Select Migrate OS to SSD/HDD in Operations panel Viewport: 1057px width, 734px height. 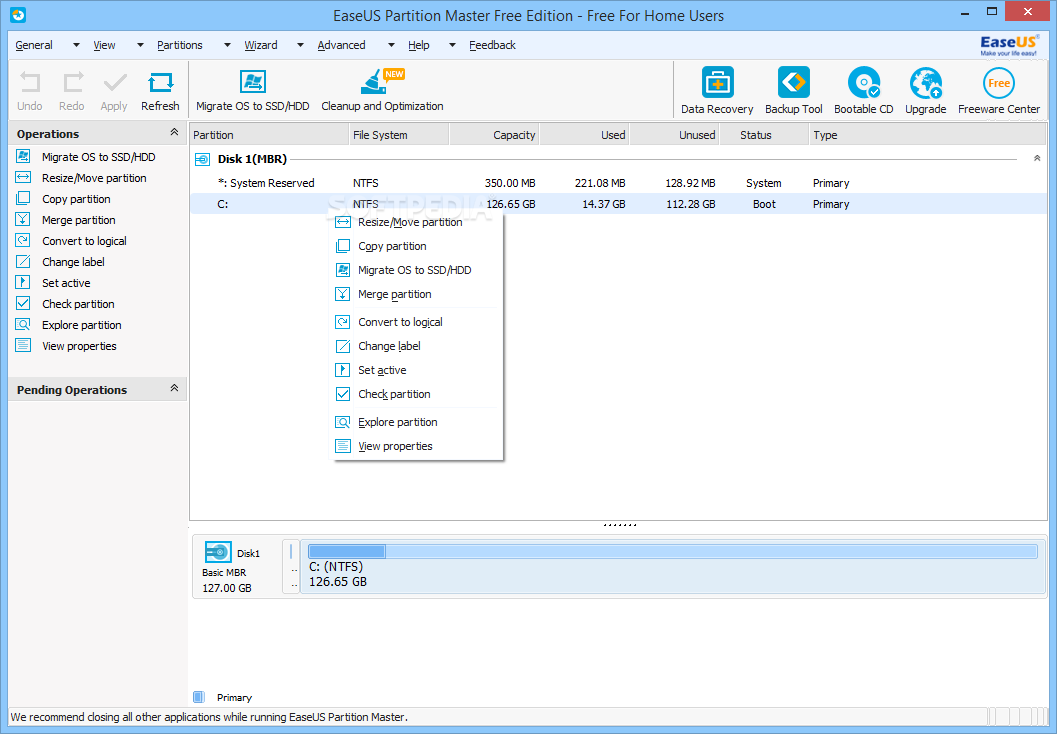click(x=98, y=157)
